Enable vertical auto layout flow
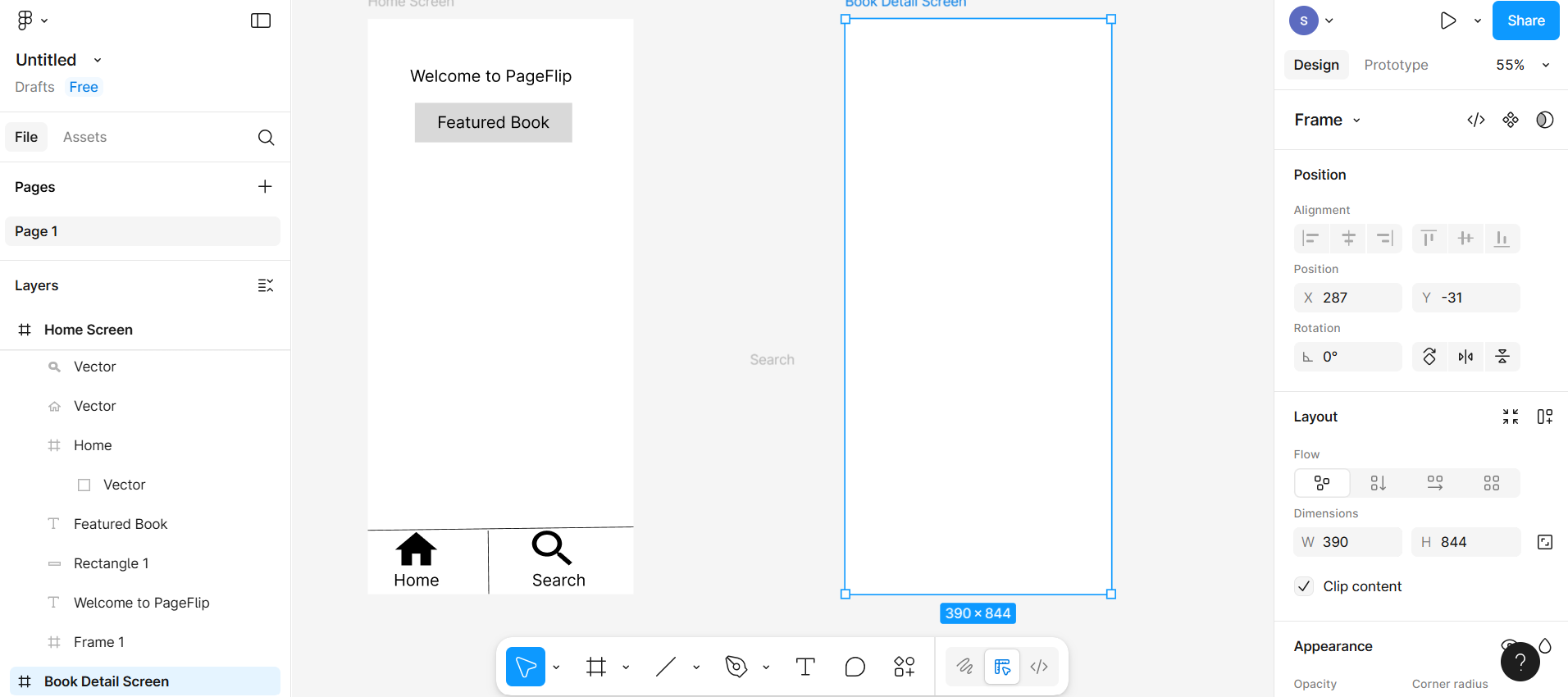Screen dimensions: 1568x697 (1378, 483)
